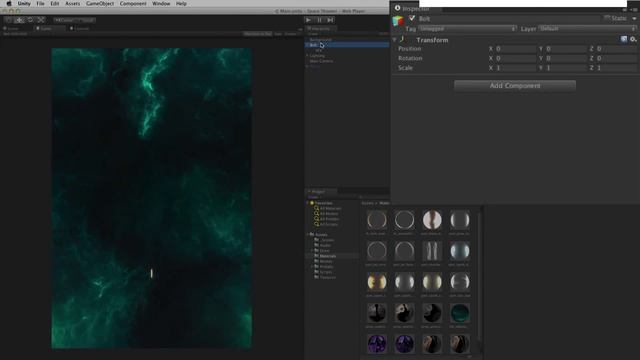
Task: Select the Hierarchy panel tab
Action: click(x=320, y=29)
